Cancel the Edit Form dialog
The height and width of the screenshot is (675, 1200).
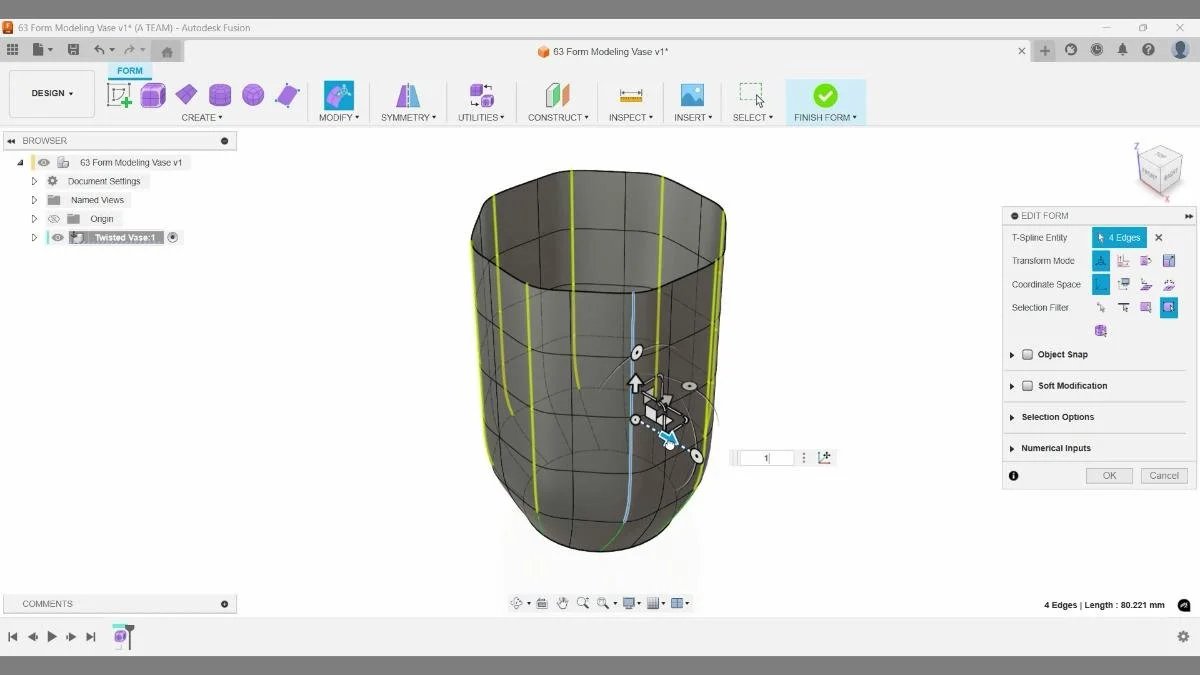[x=1163, y=475]
